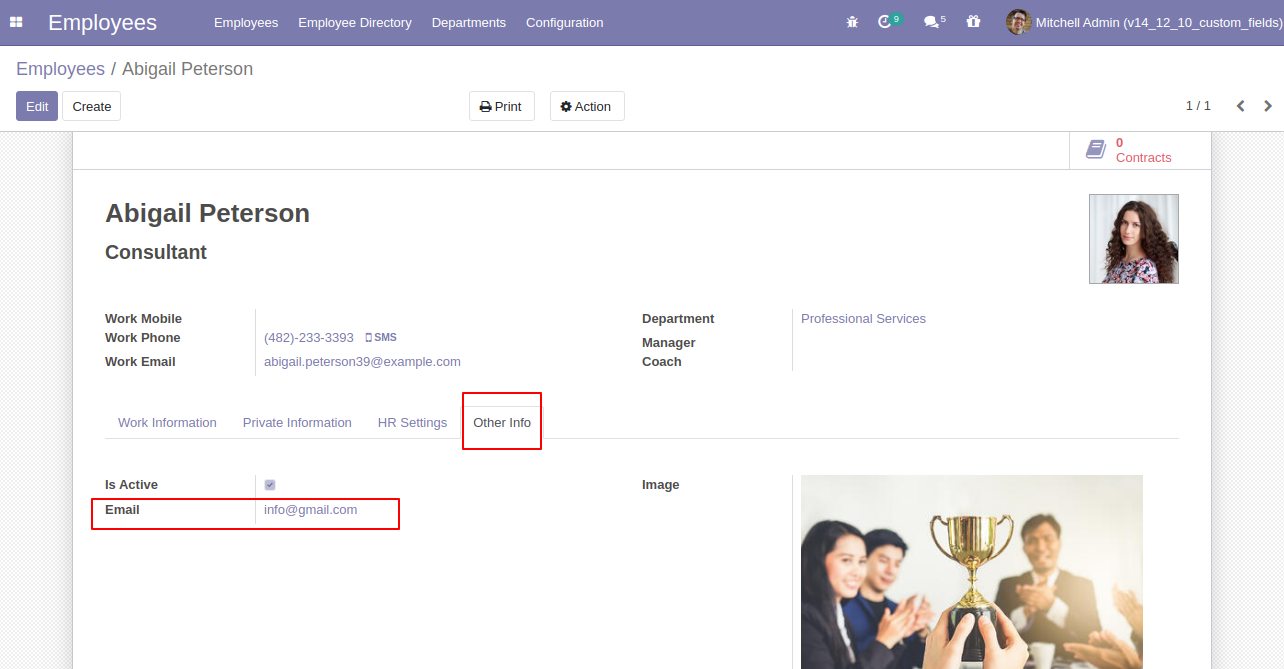Click work email abigail.peterson39@example.com

(362, 362)
